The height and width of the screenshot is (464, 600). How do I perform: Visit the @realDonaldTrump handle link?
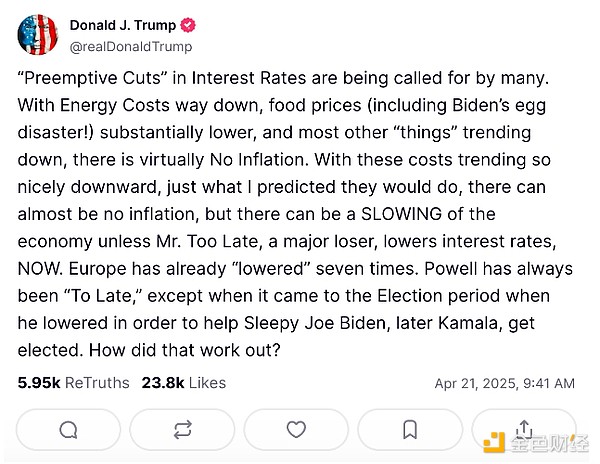tap(130, 46)
